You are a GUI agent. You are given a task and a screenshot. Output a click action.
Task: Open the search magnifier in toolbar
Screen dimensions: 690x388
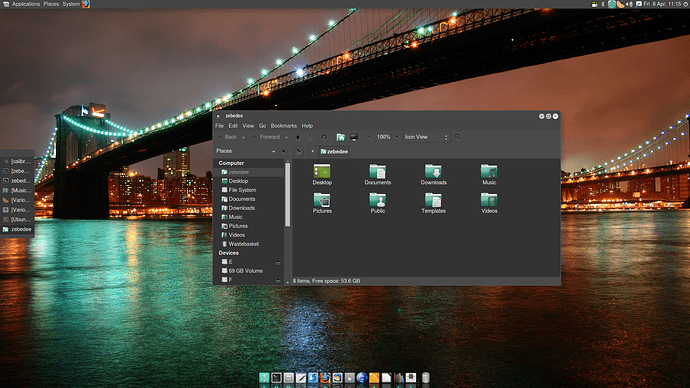(458, 137)
